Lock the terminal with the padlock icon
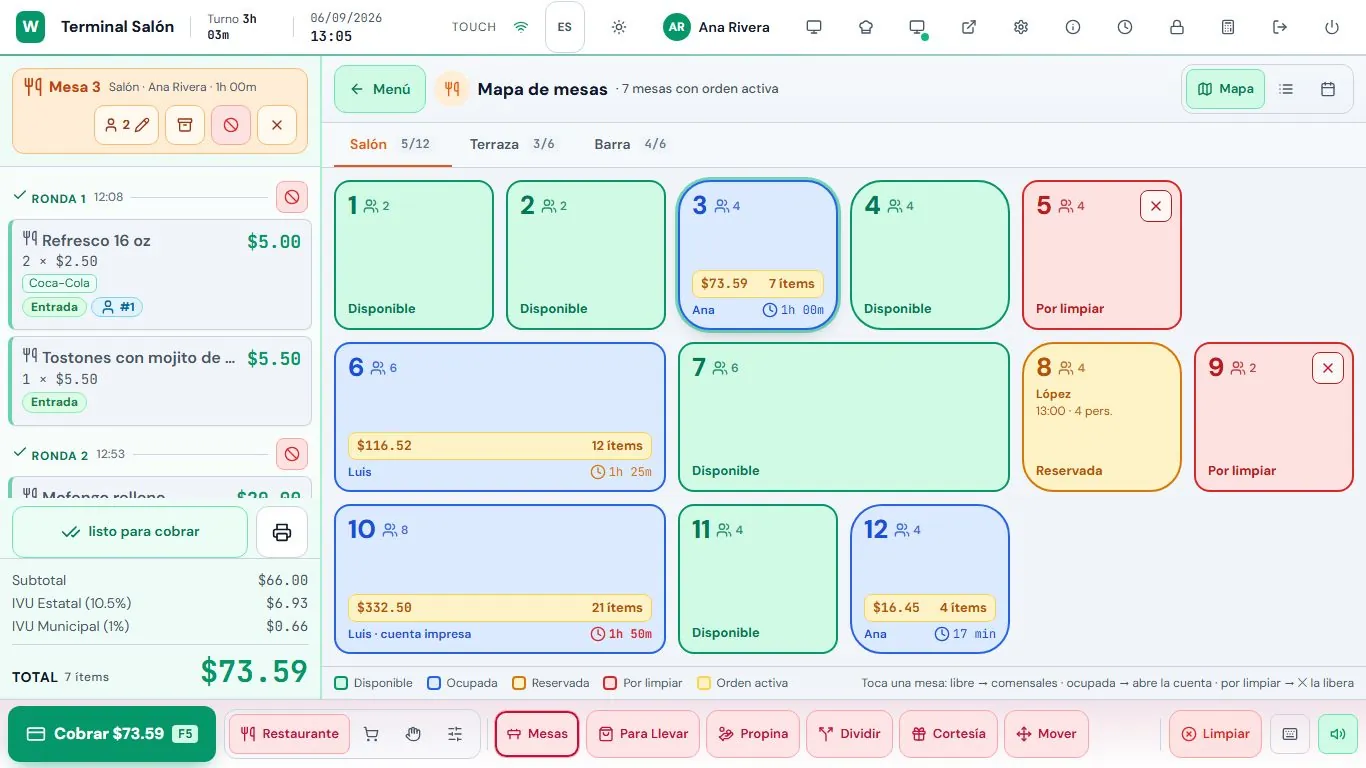The image size is (1366, 768). pos(1177,27)
